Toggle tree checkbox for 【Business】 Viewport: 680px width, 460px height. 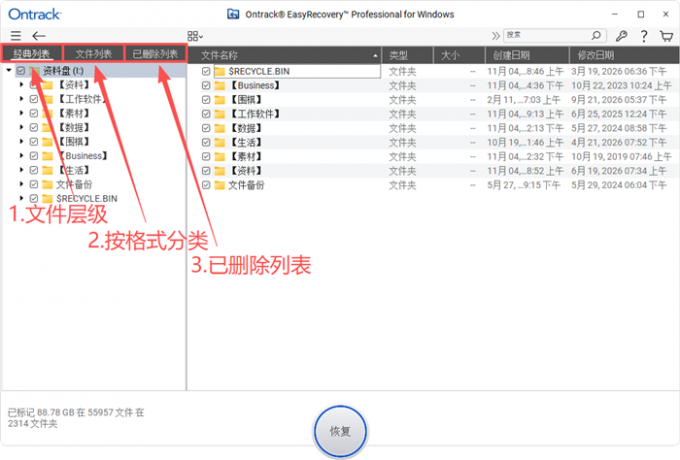click(x=34, y=156)
